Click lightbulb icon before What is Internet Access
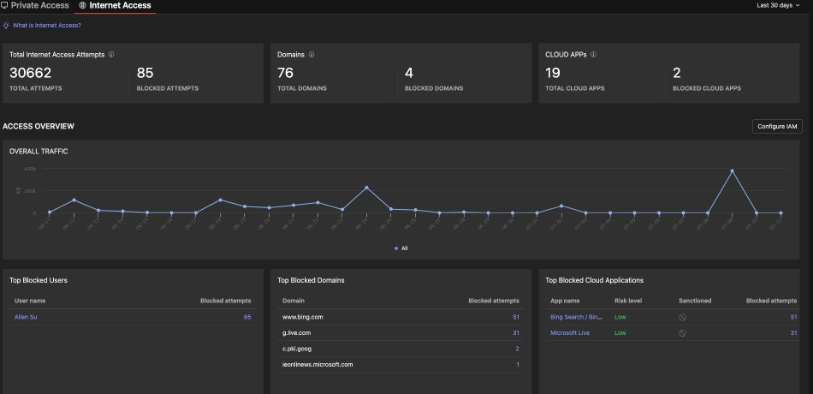This screenshot has width=813, height=394. coord(6,25)
